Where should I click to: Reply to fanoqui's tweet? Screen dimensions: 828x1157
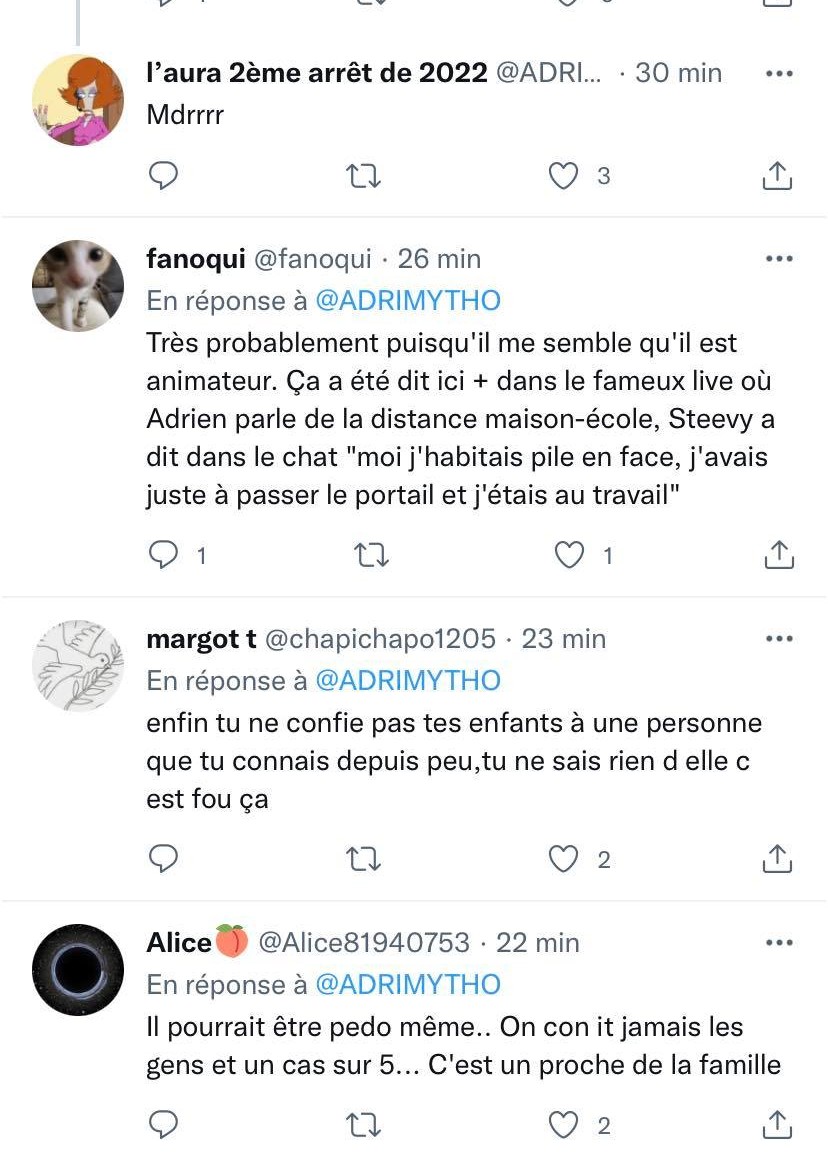point(163,555)
